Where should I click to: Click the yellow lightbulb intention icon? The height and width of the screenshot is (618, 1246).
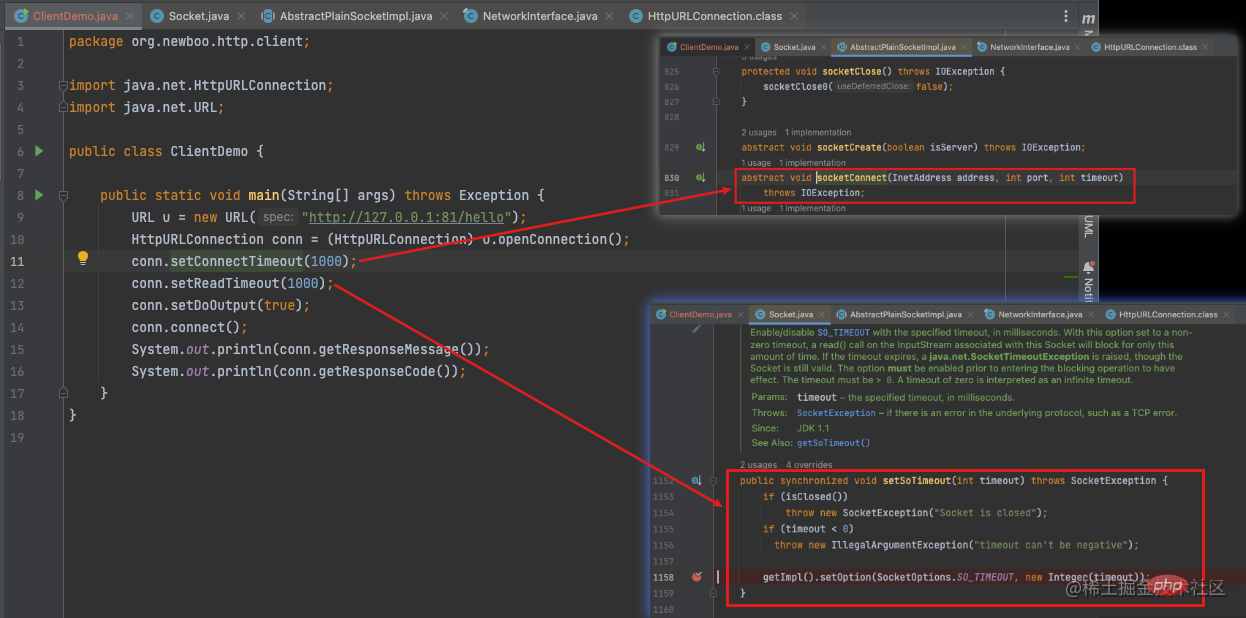click(83, 259)
